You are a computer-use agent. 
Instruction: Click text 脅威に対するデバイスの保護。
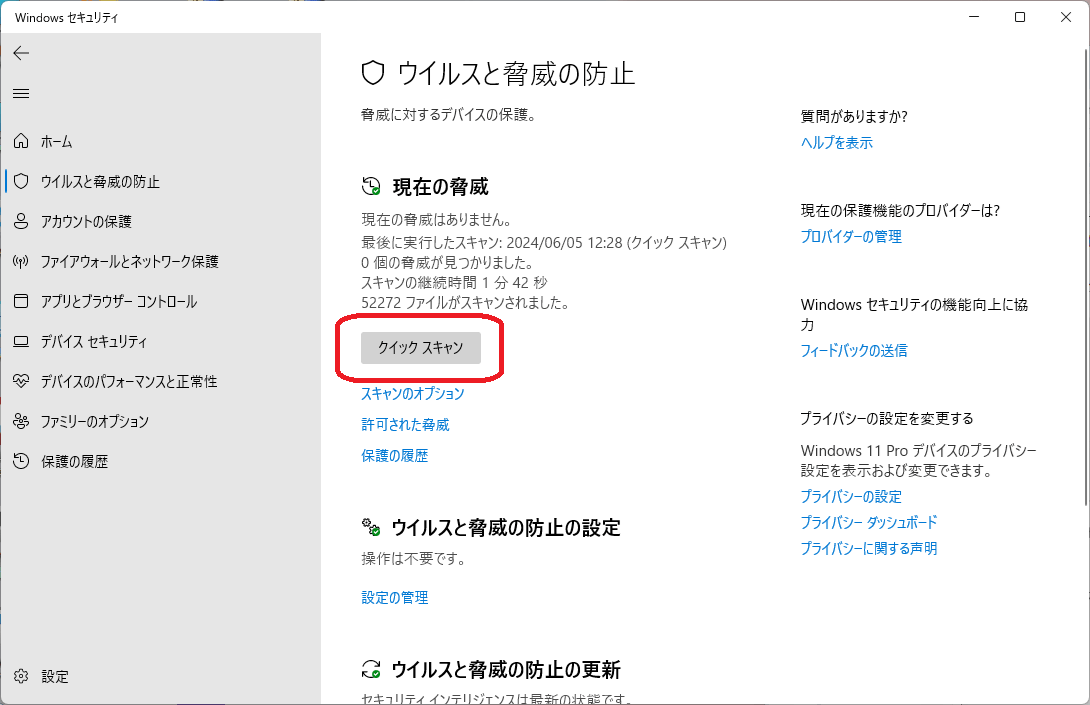[x=449, y=115]
